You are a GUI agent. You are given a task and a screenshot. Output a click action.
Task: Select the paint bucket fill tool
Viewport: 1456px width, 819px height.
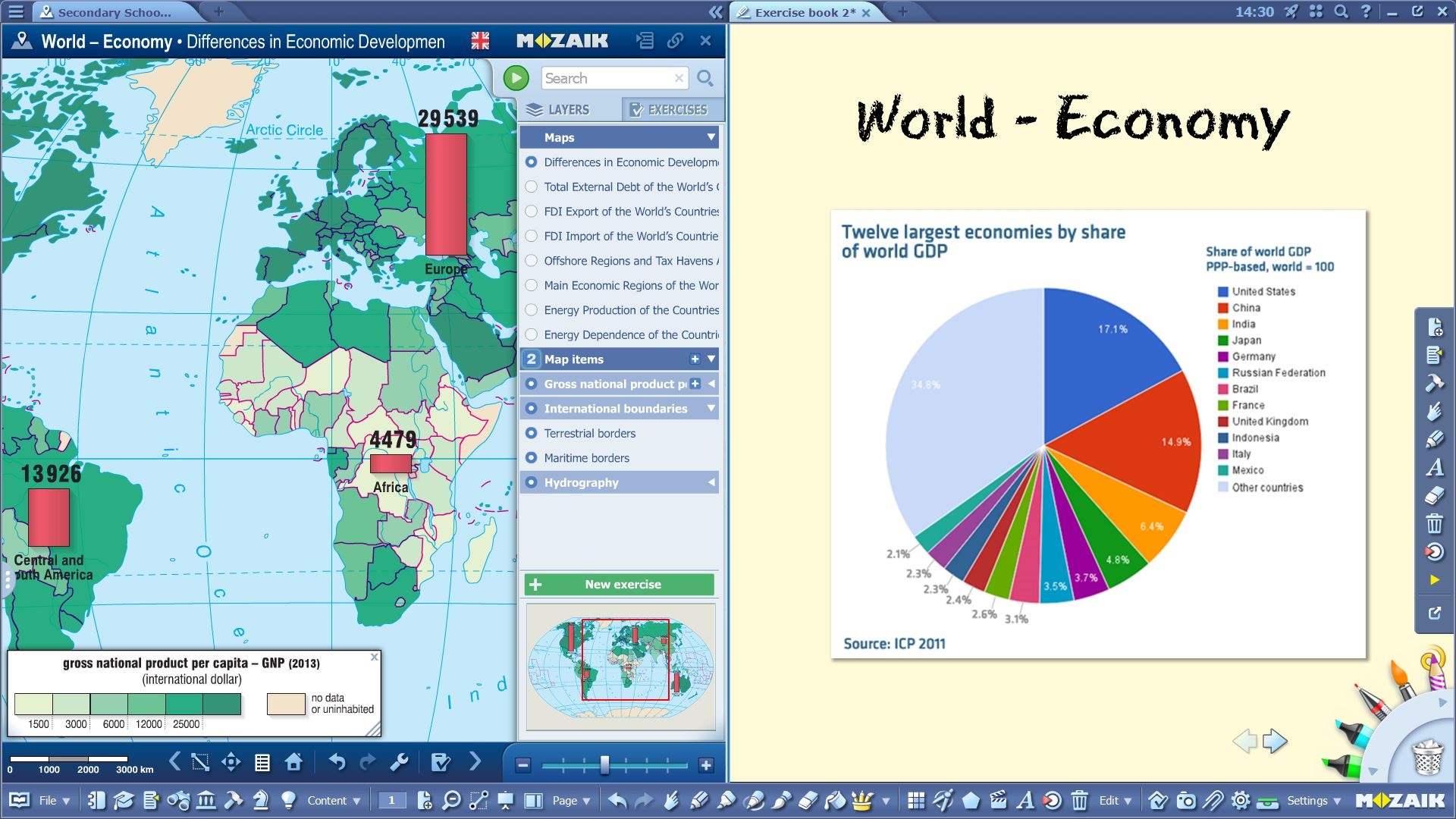[x=835, y=800]
